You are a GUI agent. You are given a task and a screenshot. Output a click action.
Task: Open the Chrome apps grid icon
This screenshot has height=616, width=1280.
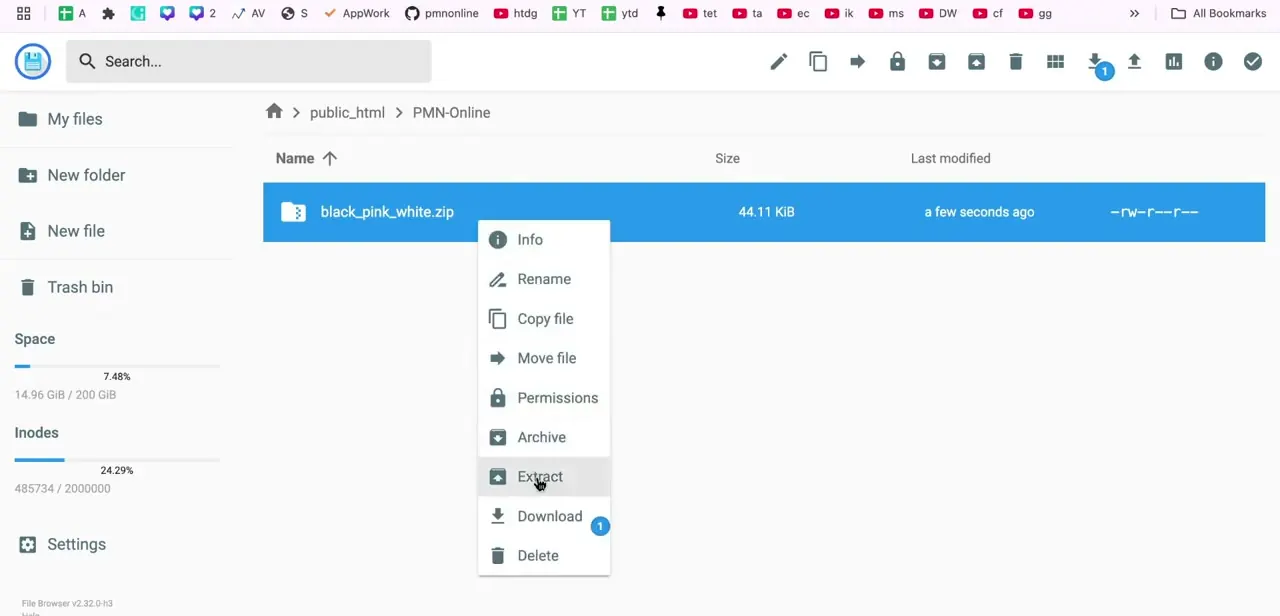(x=23, y=13)
